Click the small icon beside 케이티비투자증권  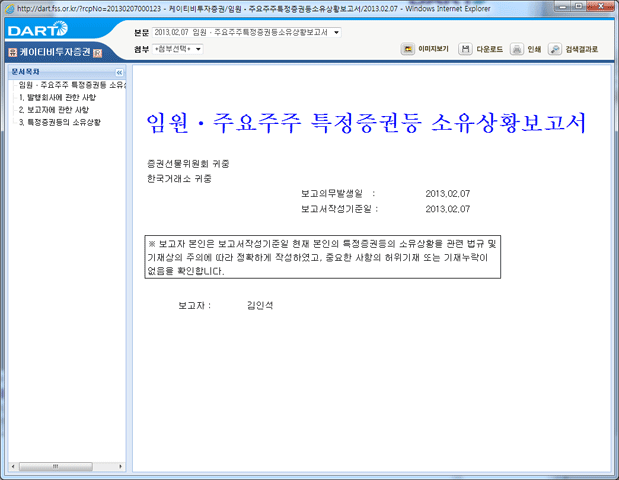[x=97, y=51]
